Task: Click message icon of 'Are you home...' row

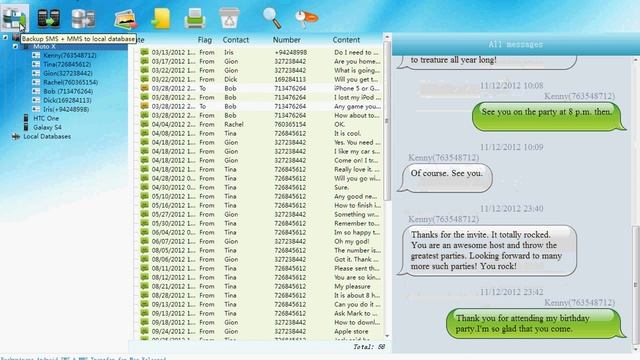Action: click(144, 61)
